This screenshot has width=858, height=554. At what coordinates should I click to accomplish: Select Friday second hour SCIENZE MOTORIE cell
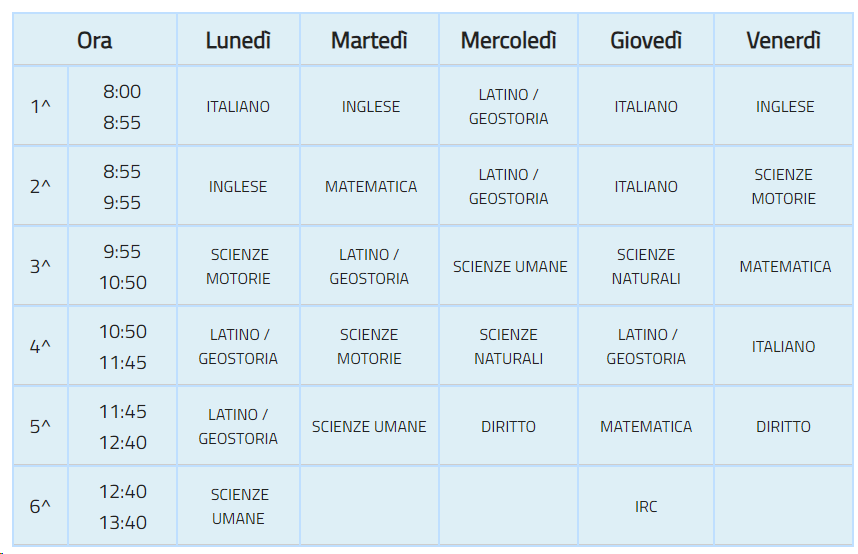coord(784,186)
